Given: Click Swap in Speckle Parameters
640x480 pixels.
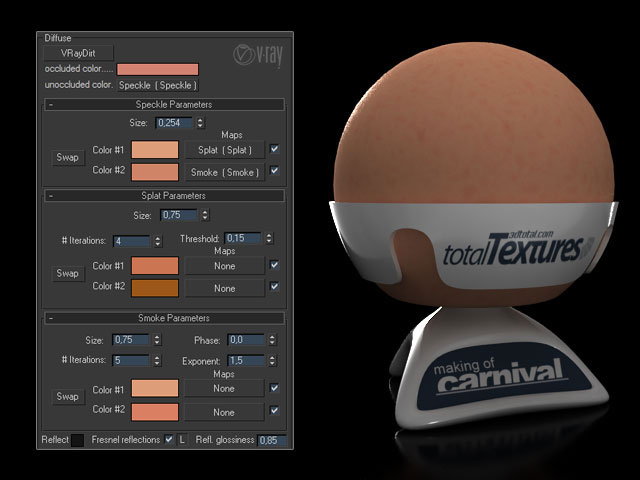Looking at the screenshot, I should tap(68, 158).
